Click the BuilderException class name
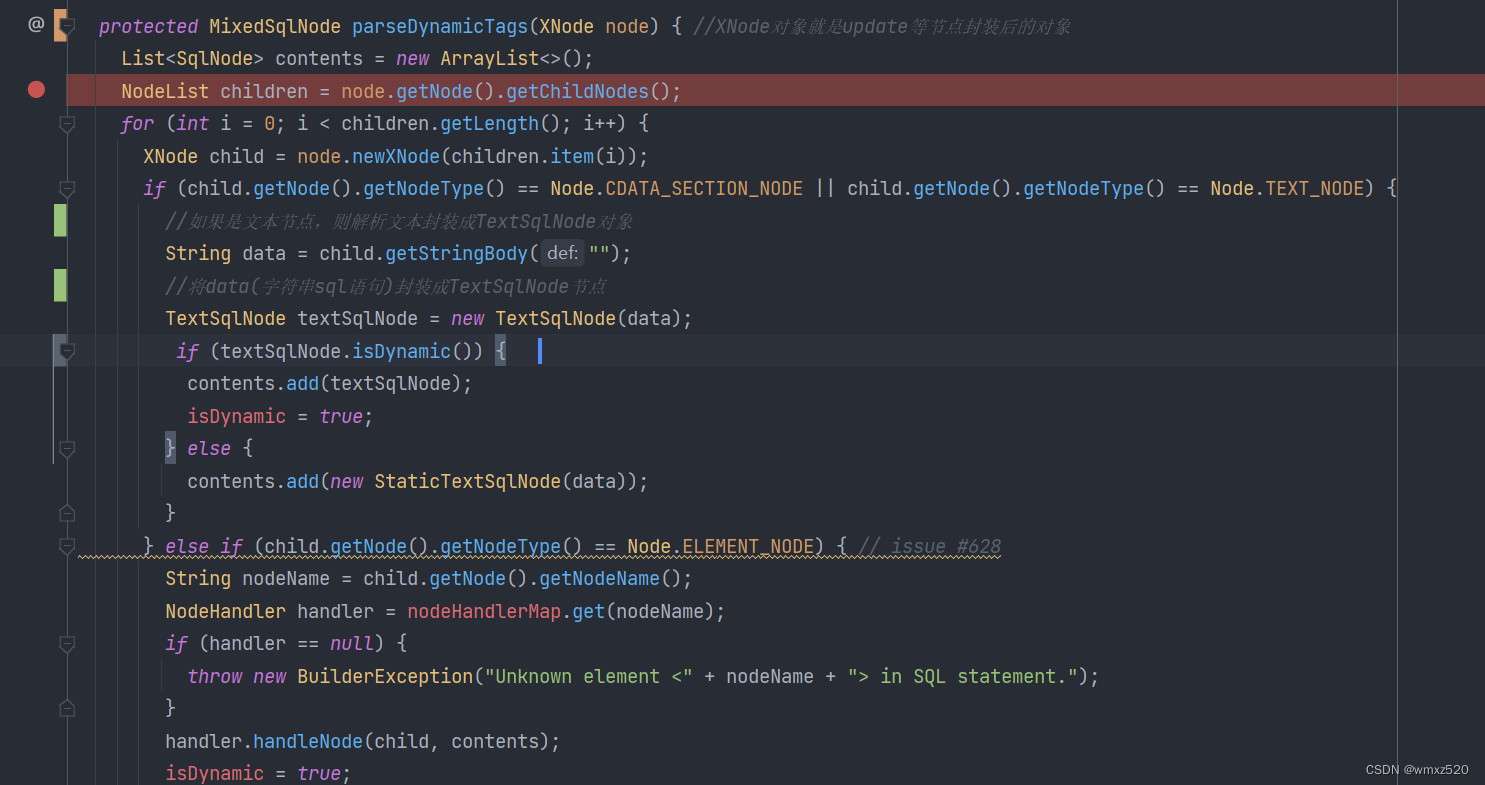 click(385, 676)
